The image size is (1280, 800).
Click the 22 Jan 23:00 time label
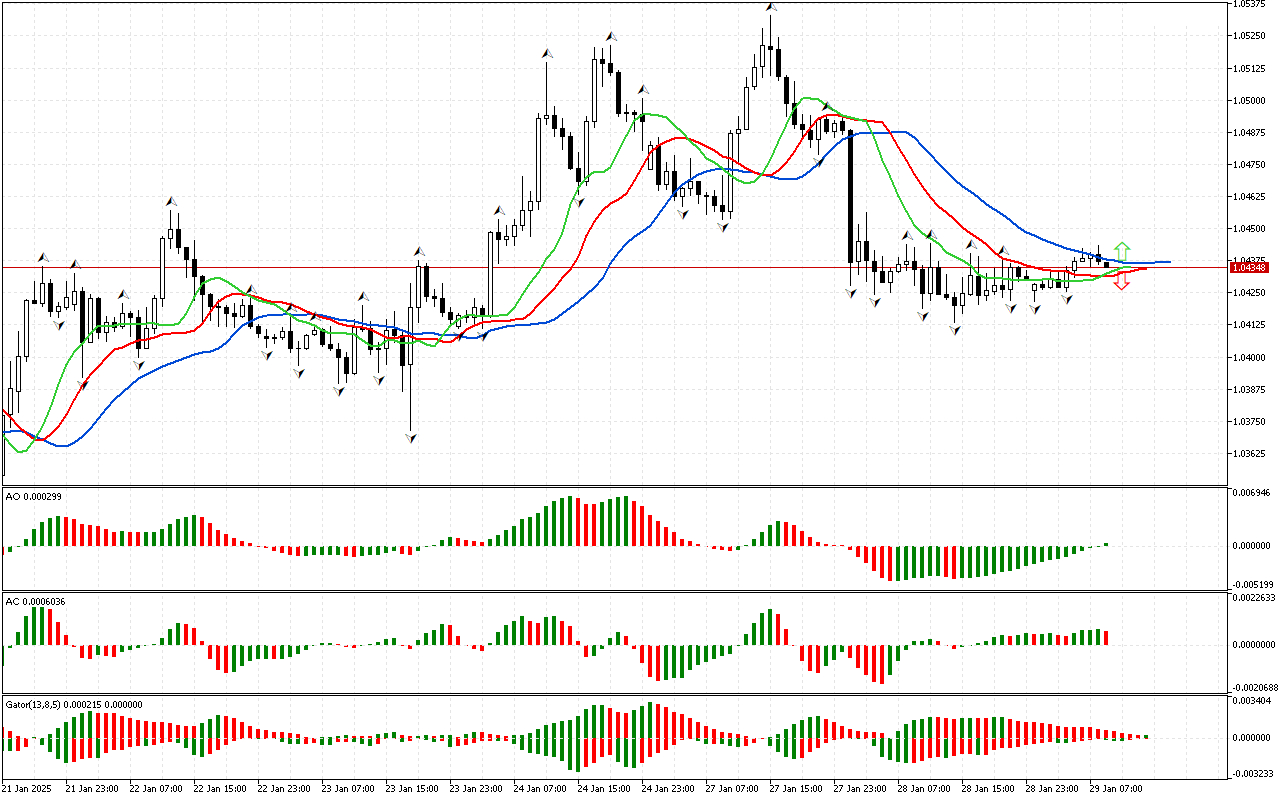pos(284,789)
